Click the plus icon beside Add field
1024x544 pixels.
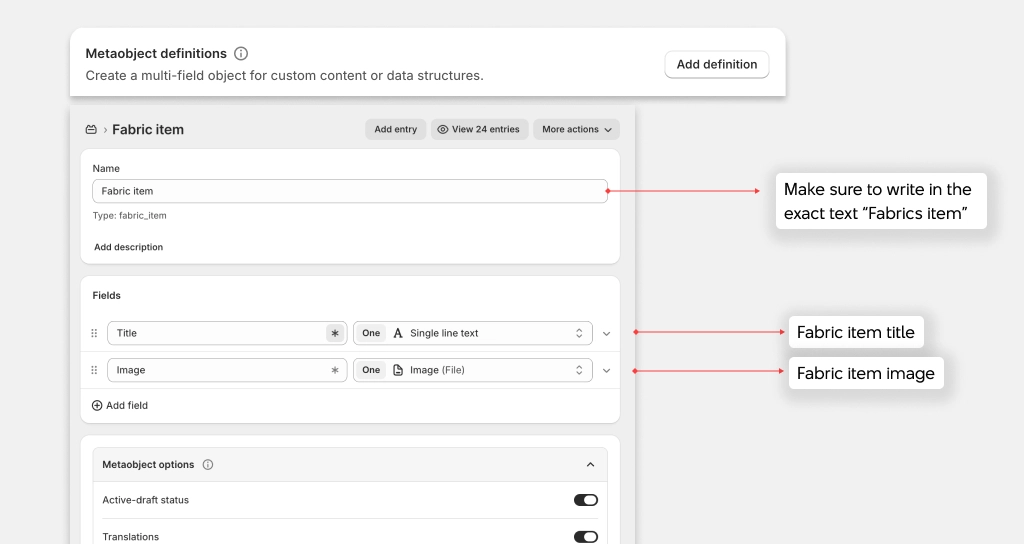97,406
